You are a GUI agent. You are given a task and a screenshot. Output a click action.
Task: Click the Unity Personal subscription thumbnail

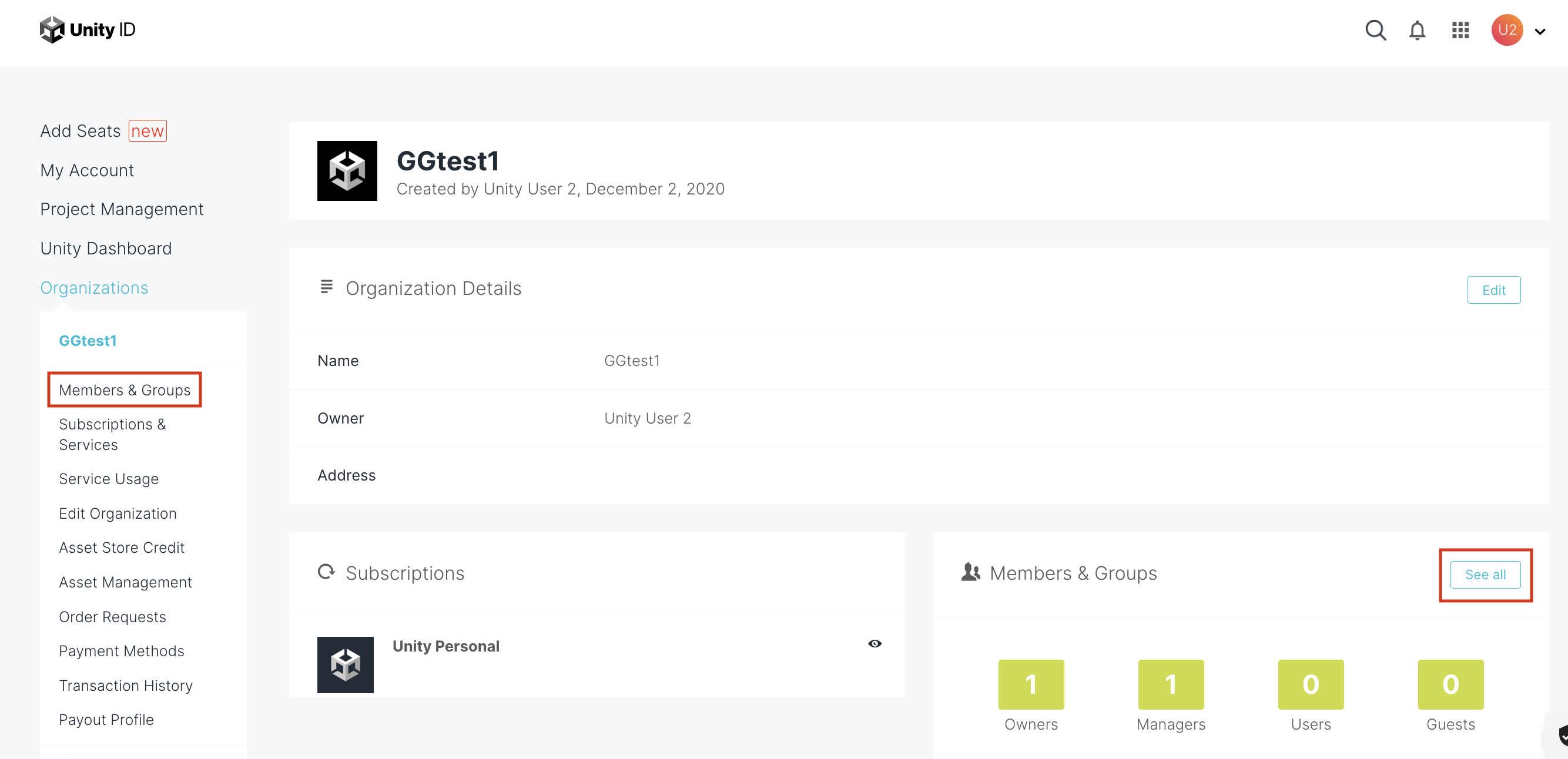(345, 664)
